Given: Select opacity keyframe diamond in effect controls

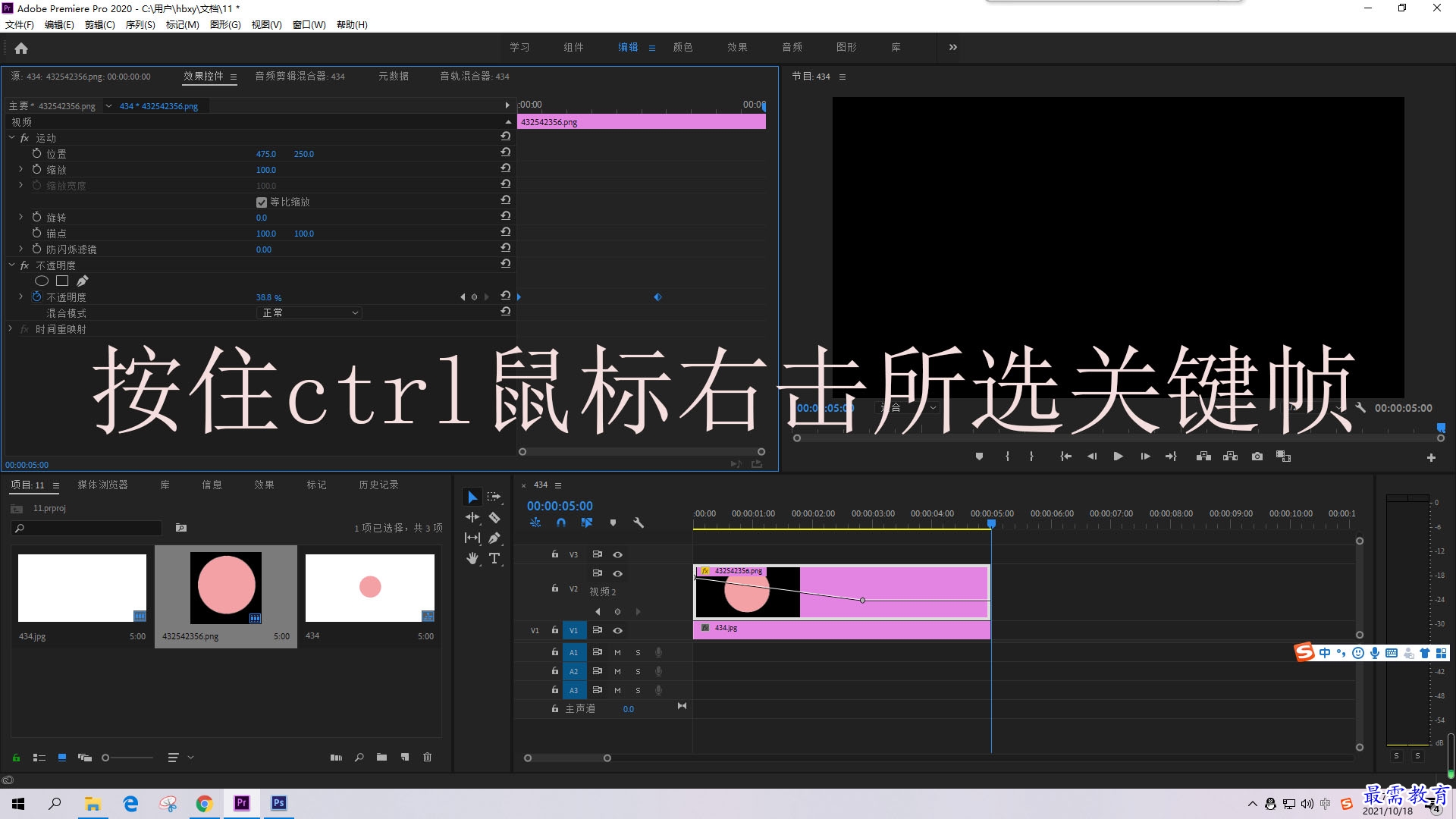Looking at the screenshot, I should coord(657,297).
